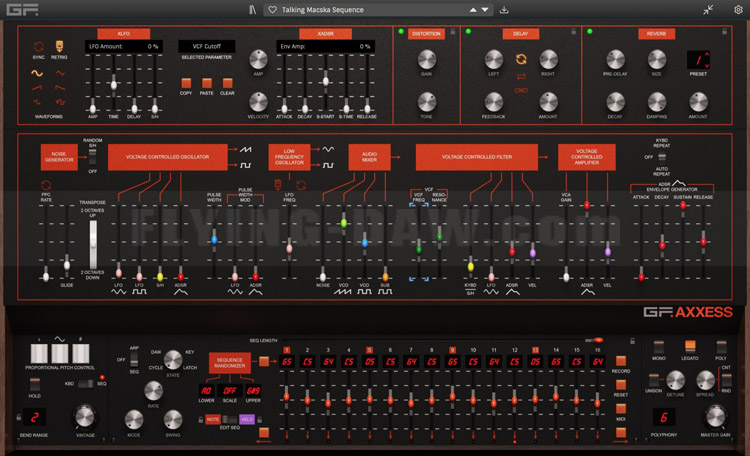The height and width of the screenshot is (456, 750).
Task: Click the SEQUENCE RANDOMIZER button
Action: click(230, 363)
